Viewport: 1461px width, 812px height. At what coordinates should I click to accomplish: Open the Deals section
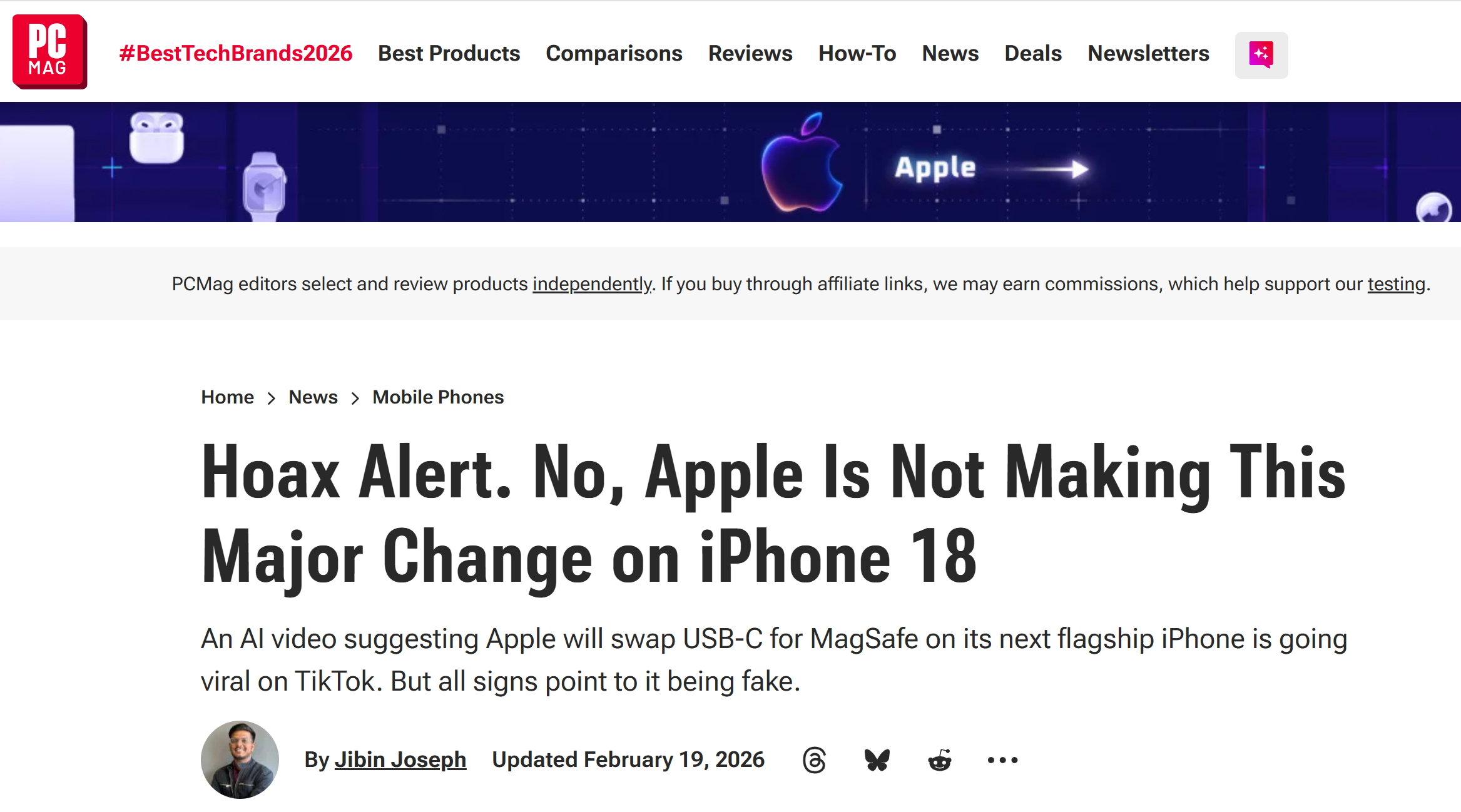[1033, 53]
